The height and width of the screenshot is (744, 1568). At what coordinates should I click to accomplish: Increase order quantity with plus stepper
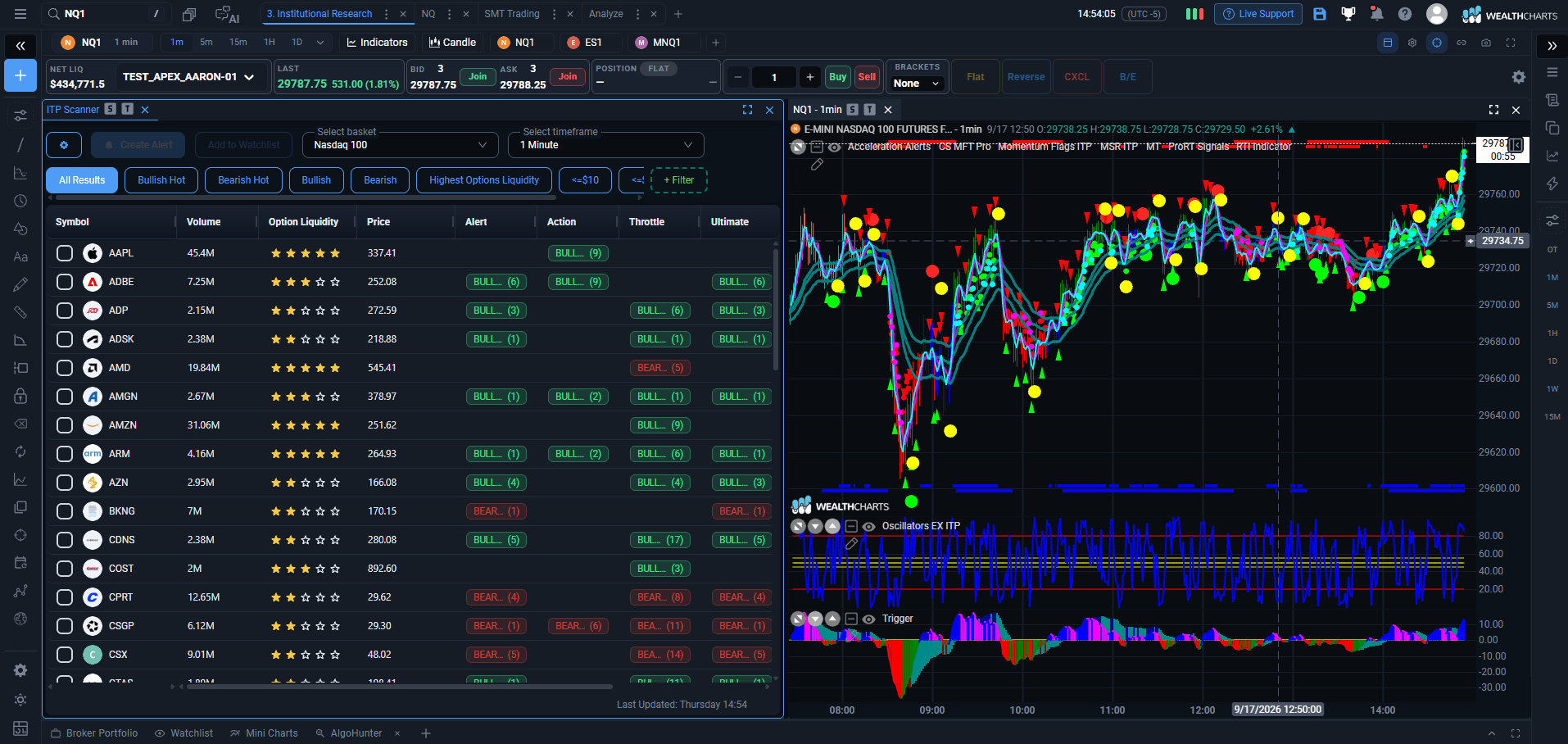[809, 77]
